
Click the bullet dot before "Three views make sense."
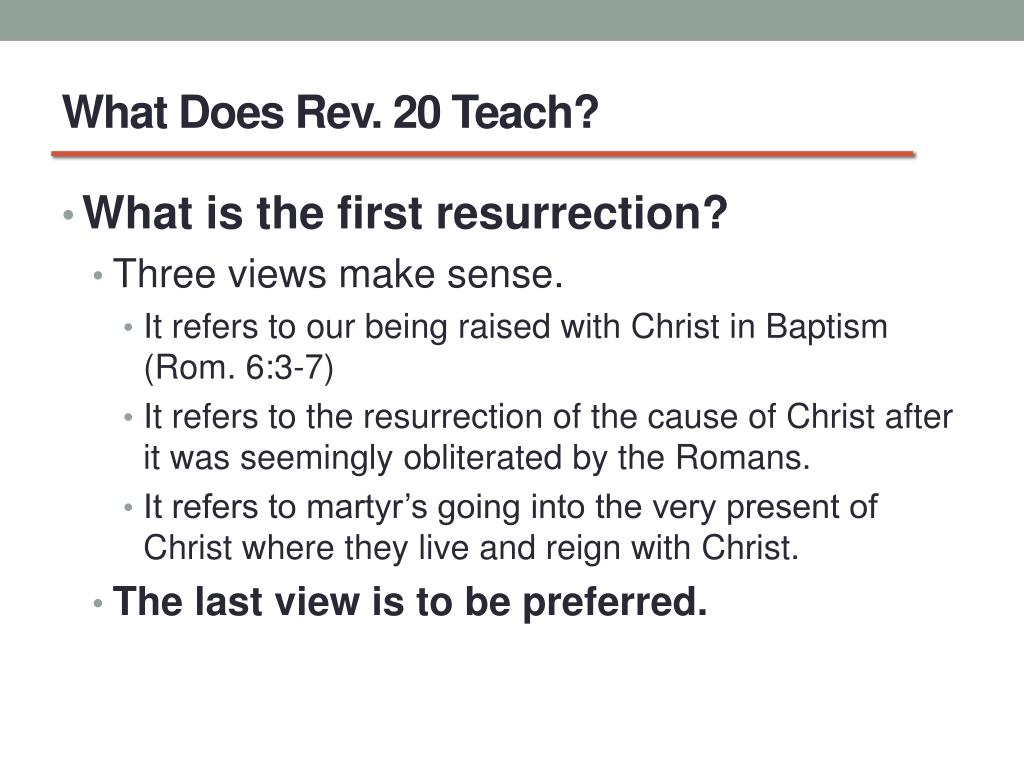pyautogui.click(x=98, y=276)
